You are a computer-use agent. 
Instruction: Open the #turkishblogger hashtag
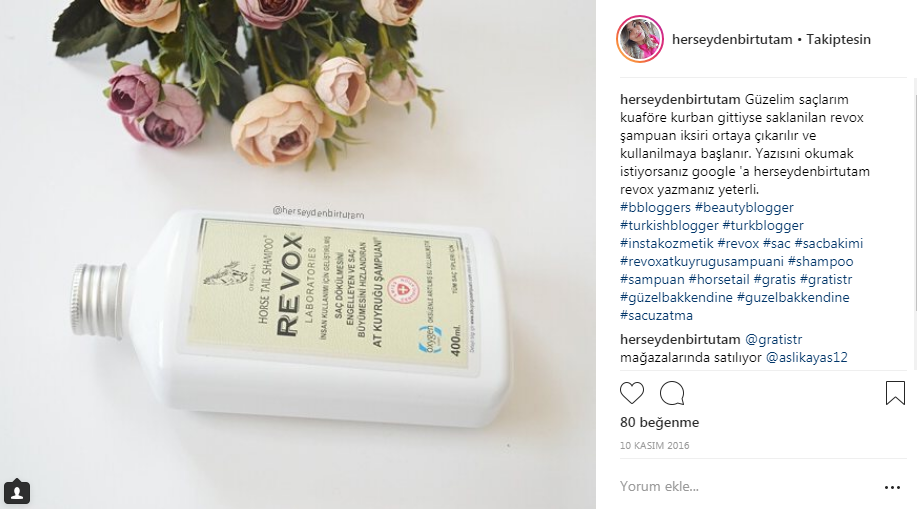coord(669,226)
